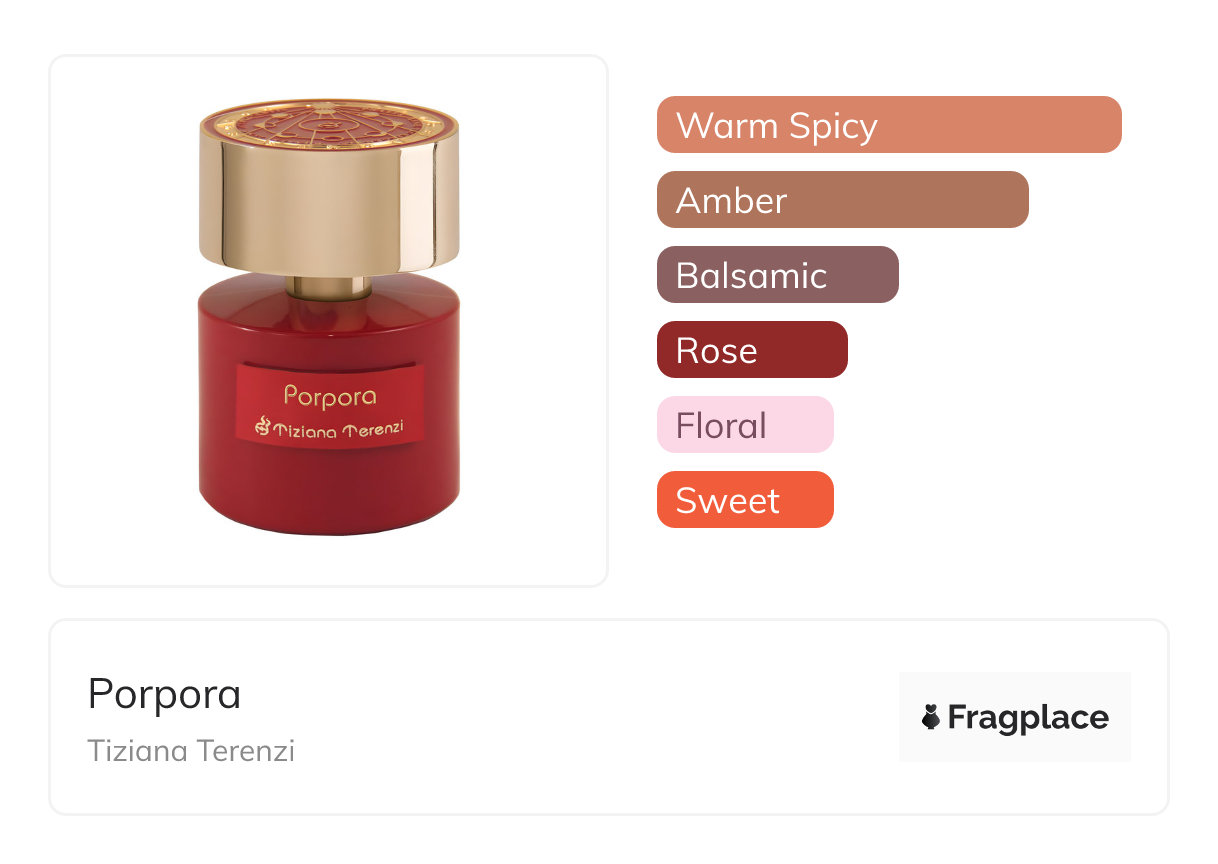Click the Tiziana Terenzi text on bottle label

[340, 429]
